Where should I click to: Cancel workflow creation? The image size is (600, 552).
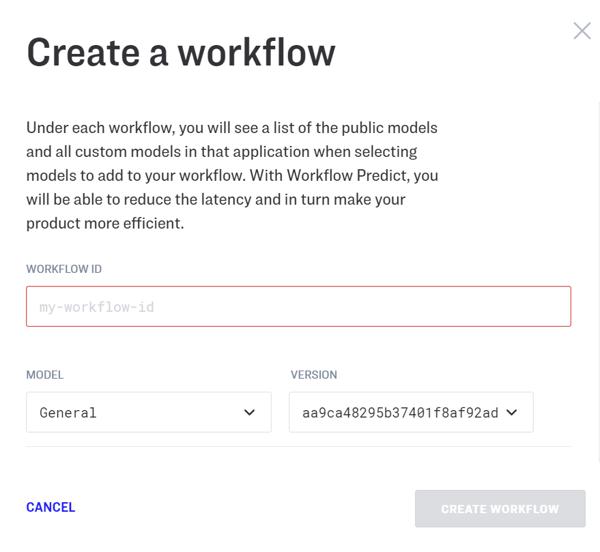tap(51, 507)
